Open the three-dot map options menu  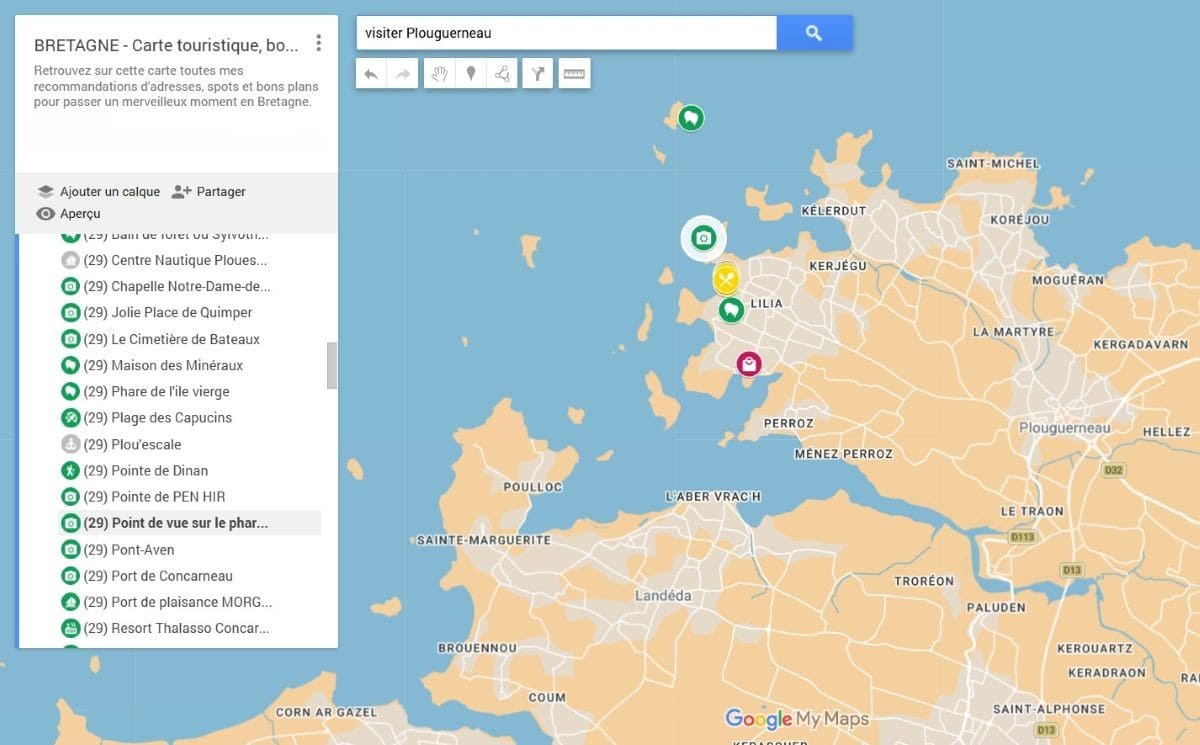point(318,43)
